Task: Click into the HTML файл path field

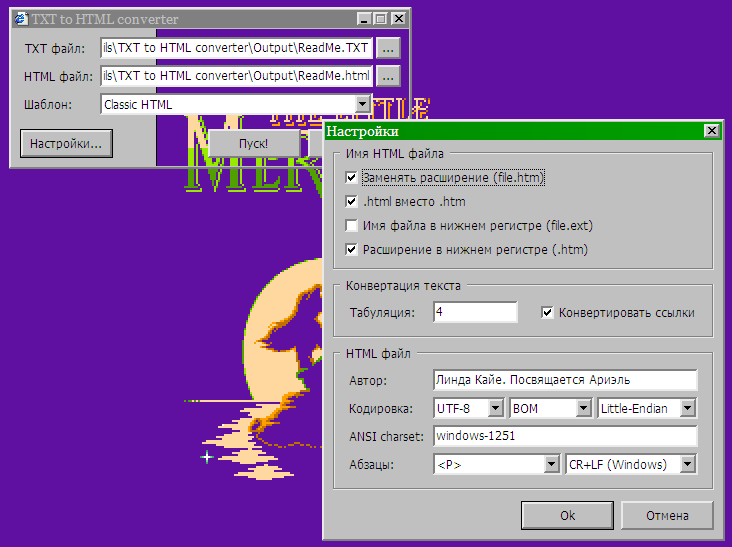Action: [236, 76]
